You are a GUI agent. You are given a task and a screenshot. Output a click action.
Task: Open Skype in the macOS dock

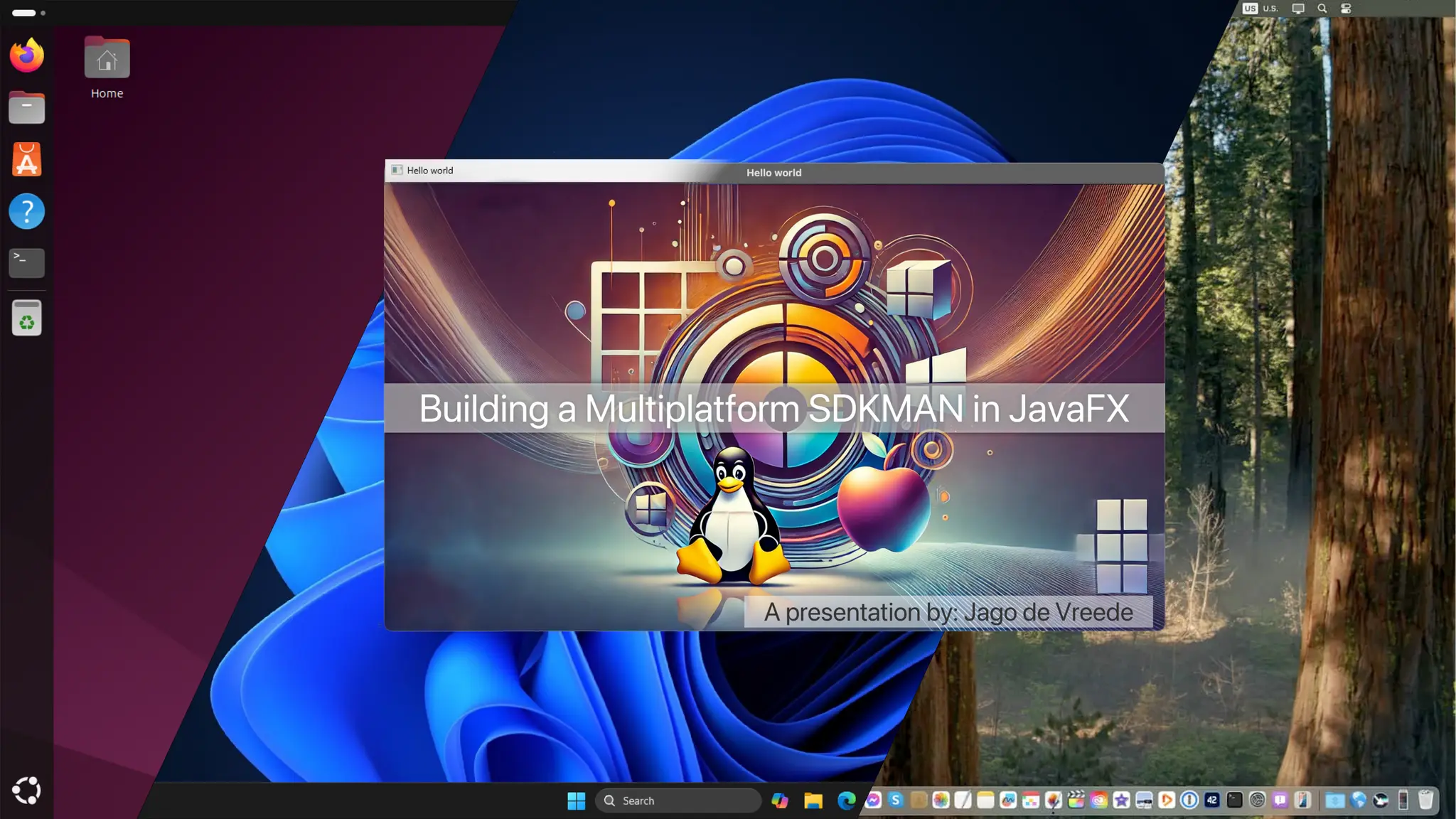[896, 800]
